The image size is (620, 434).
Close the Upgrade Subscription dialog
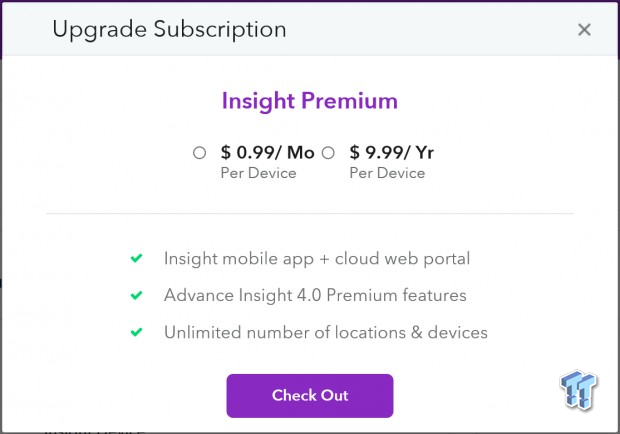[x=584, y=30]
